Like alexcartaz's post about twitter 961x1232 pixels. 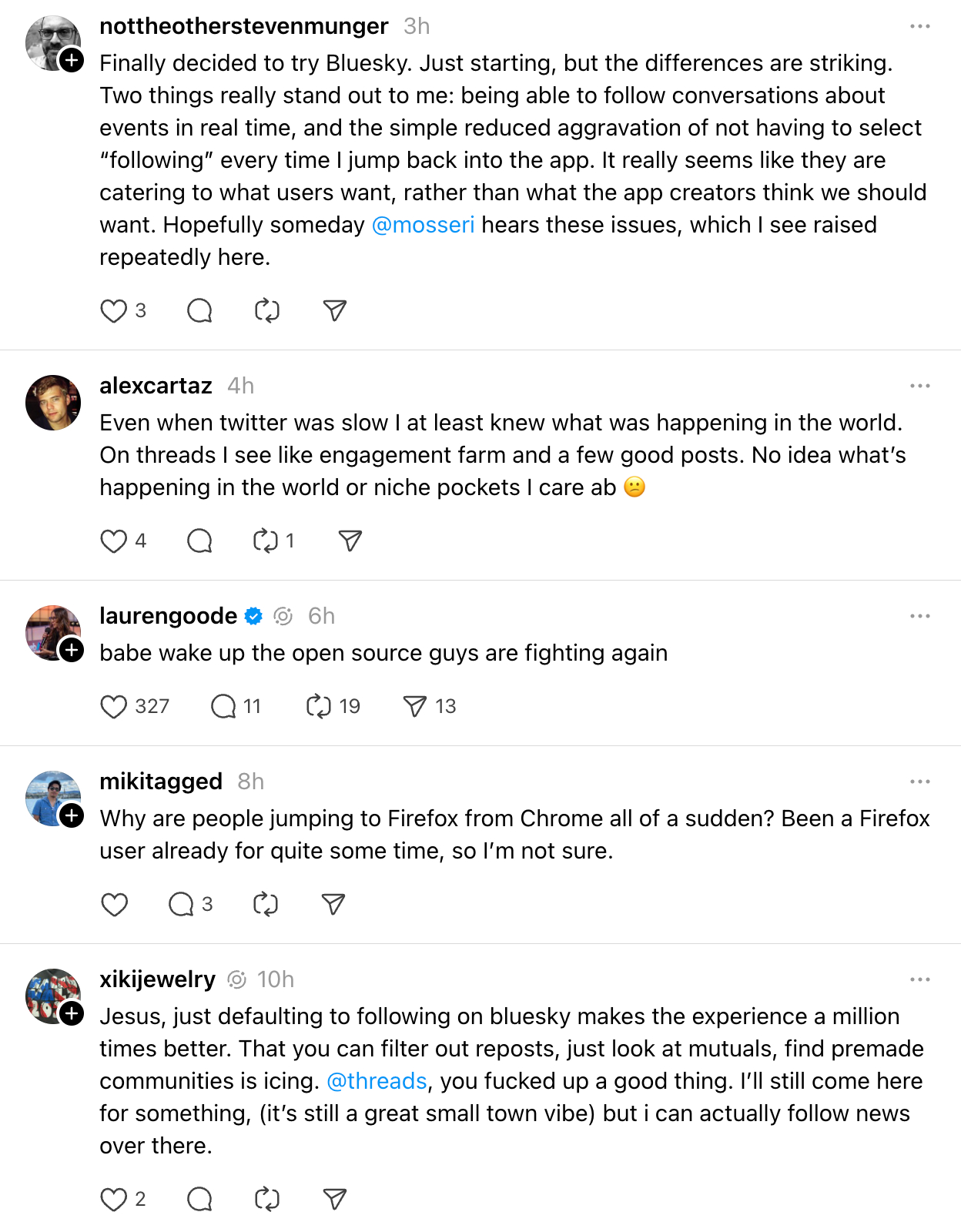(114, 541)
